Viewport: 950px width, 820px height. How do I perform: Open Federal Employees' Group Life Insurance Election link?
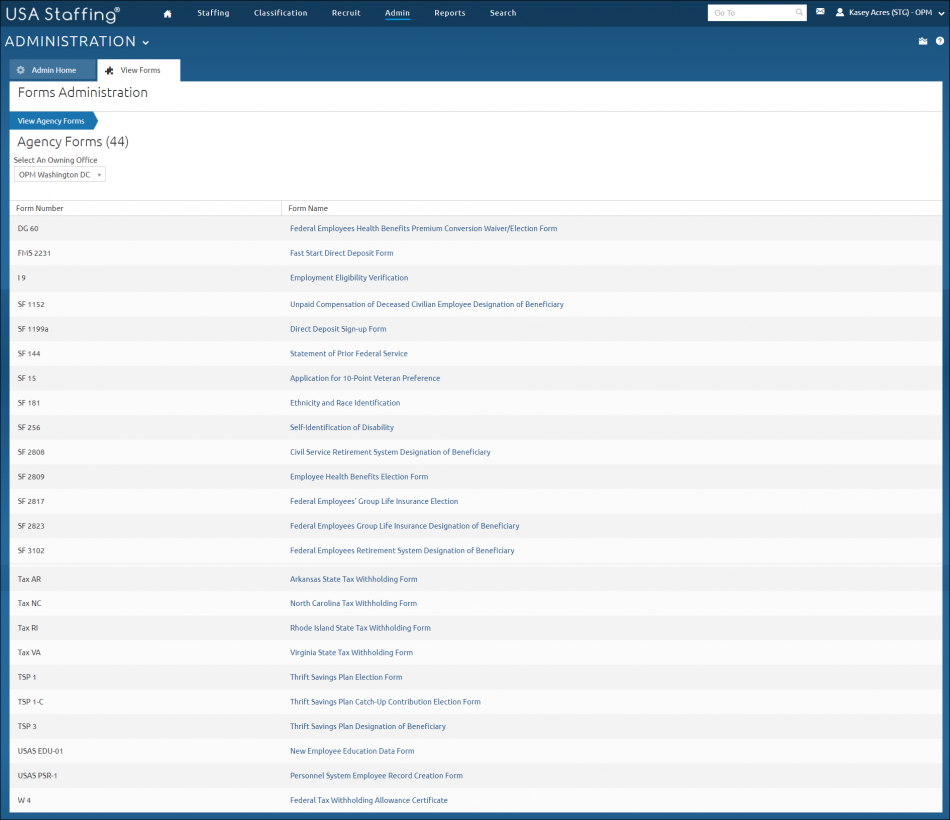(x=374, y=501)
